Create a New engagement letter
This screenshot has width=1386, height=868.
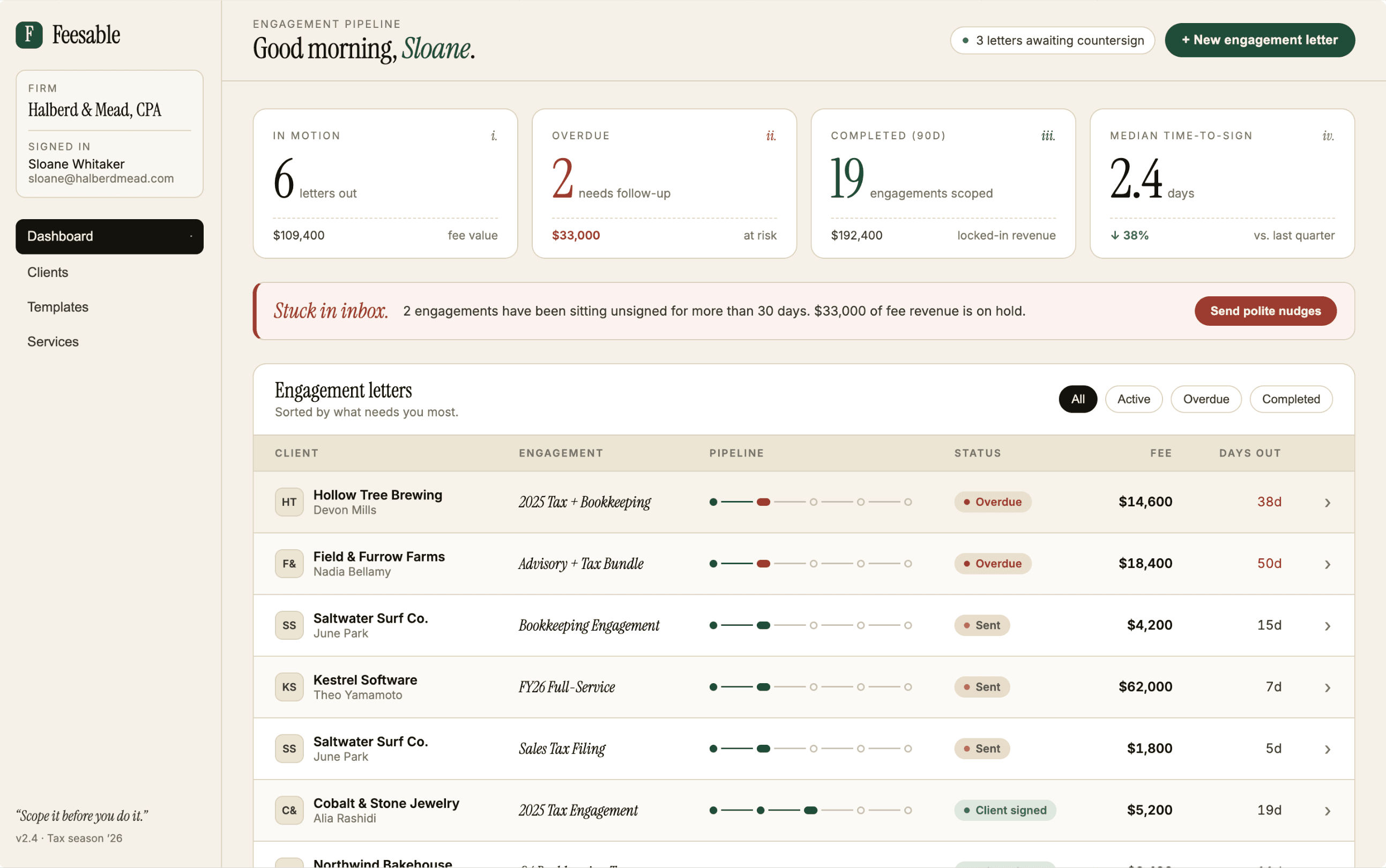click(x=1260, y=40)
